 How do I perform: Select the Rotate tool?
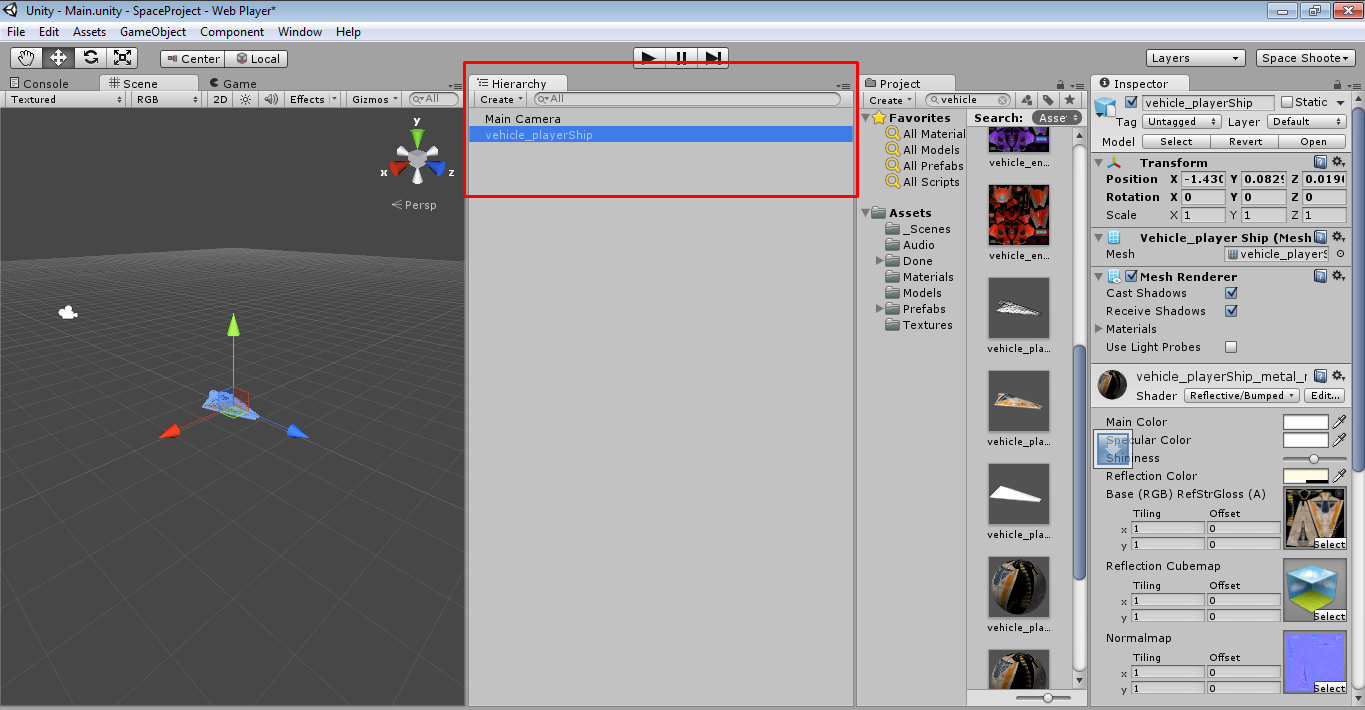[90, 58]
